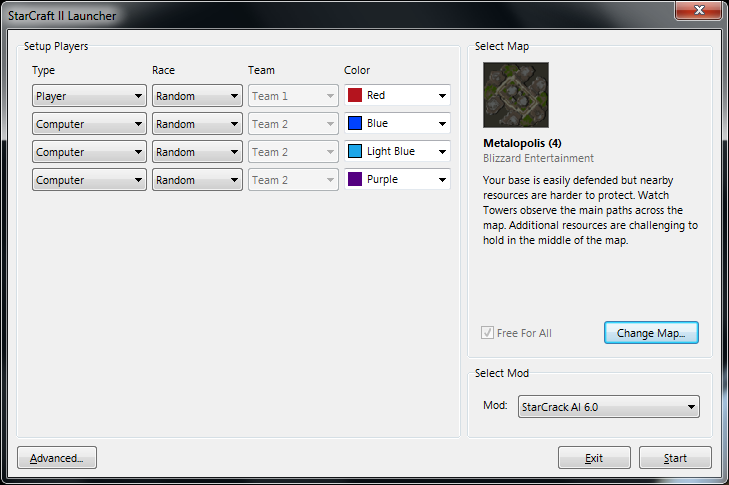This screenshot has height=485, width=729.
Task: Click the Exit button
Action: [594, 458]
